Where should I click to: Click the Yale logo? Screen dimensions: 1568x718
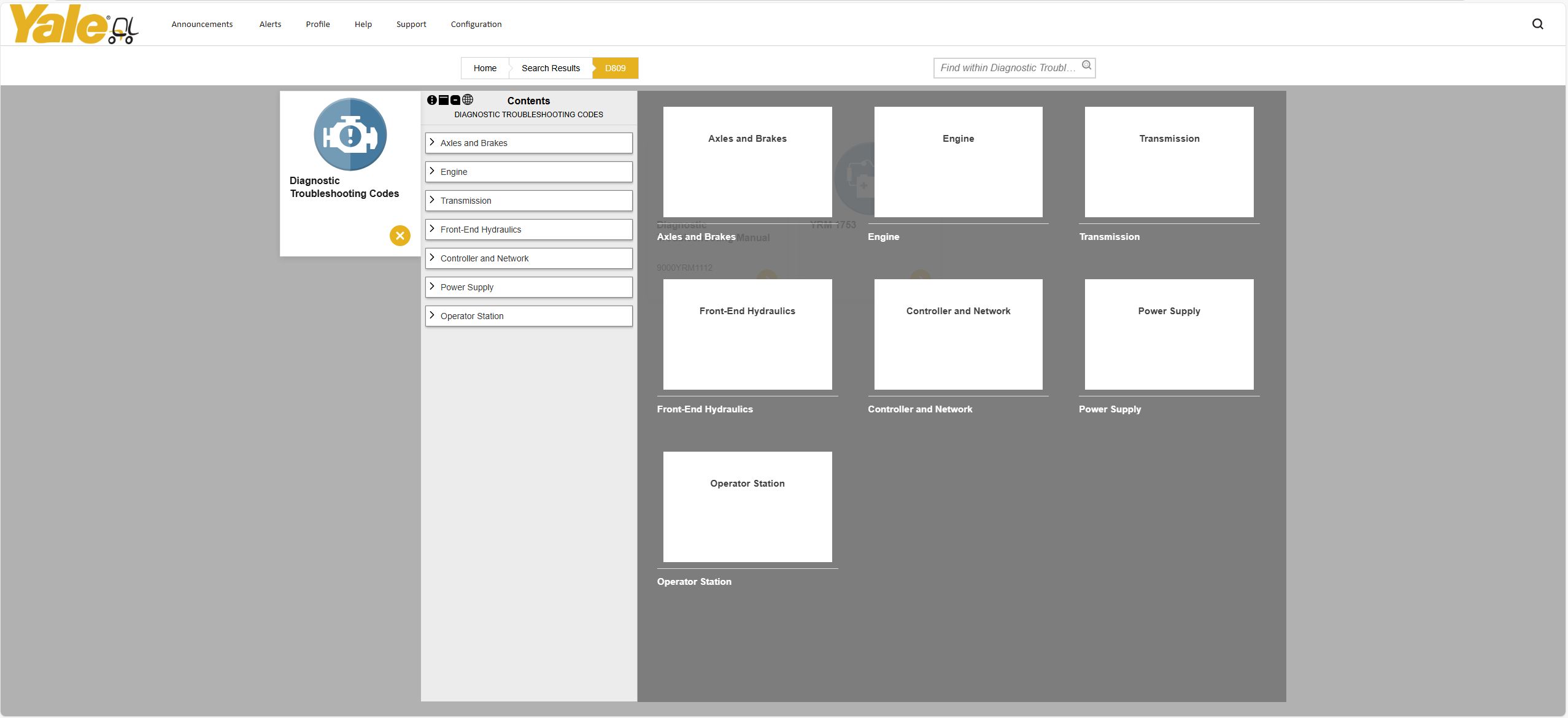[x=74, y=25]
